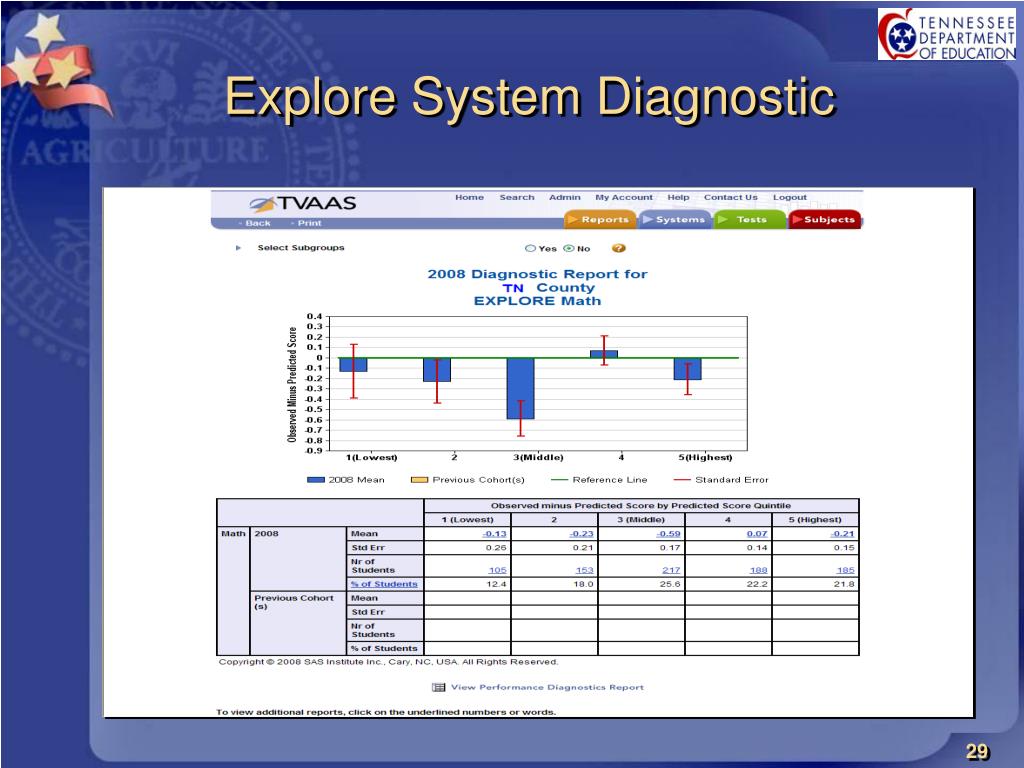Click Std Err value 0.17

click(670, 547)
